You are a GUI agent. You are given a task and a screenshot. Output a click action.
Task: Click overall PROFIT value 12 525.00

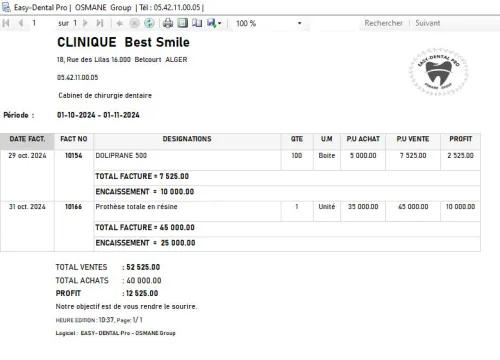[142, 294]
